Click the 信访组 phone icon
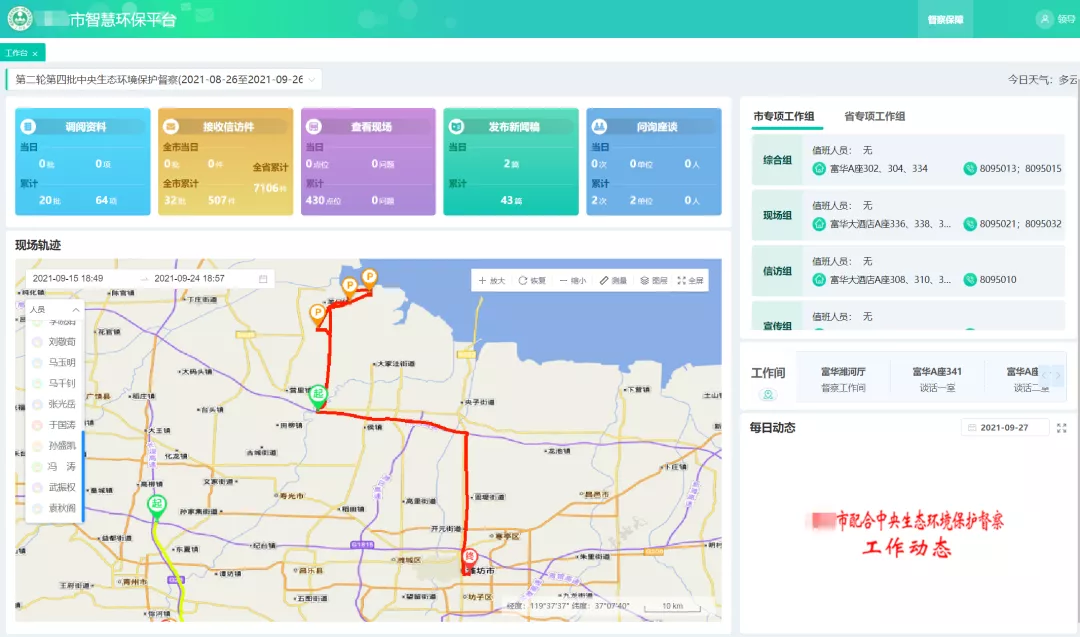The width and height of the screenshot is (1080, 637). (x=970, y=280)
